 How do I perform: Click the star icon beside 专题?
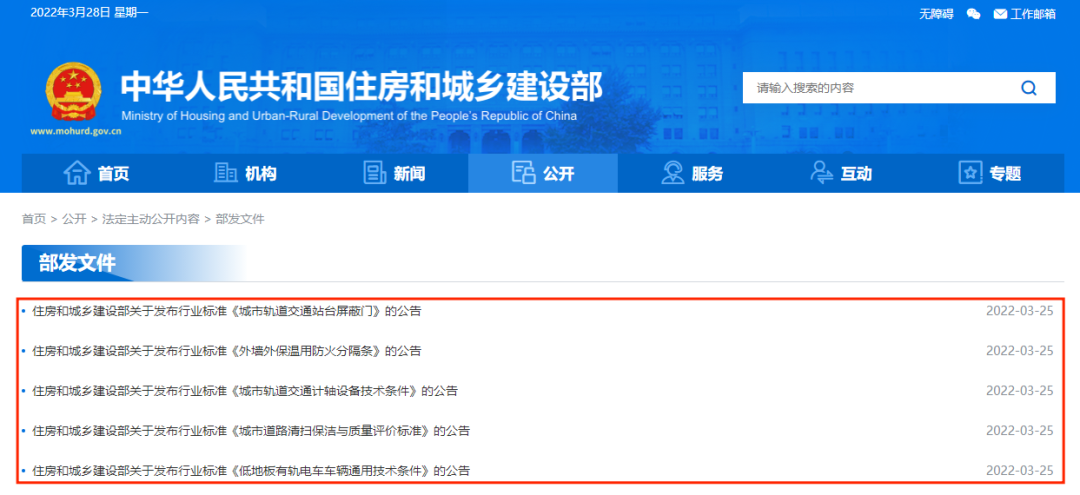point(970,173)
